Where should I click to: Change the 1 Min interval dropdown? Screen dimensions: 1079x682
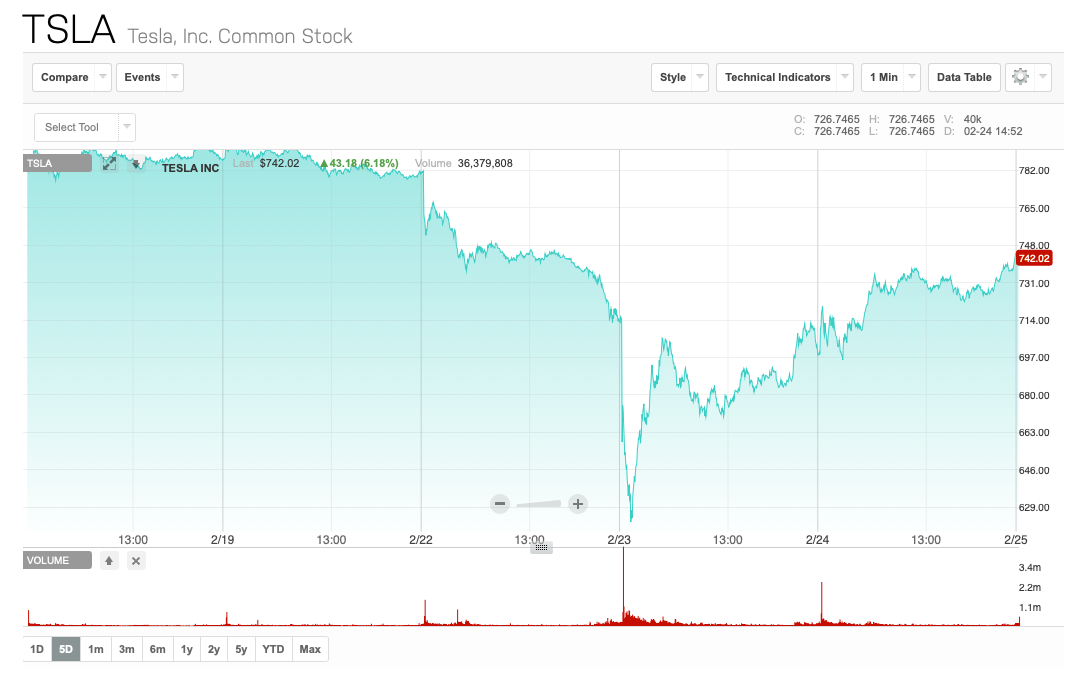point(890,77)
